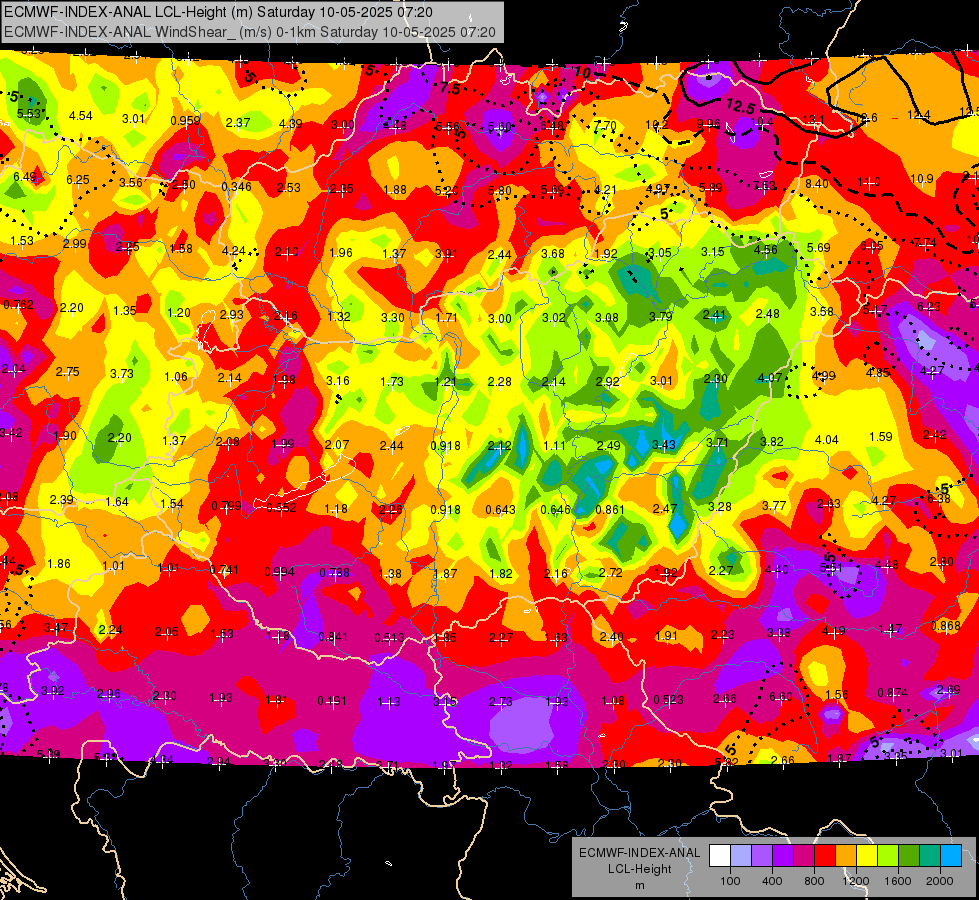Select the orange legend color swatch
The width and height of the screenshot is (979, 900).
coord(846,856)
